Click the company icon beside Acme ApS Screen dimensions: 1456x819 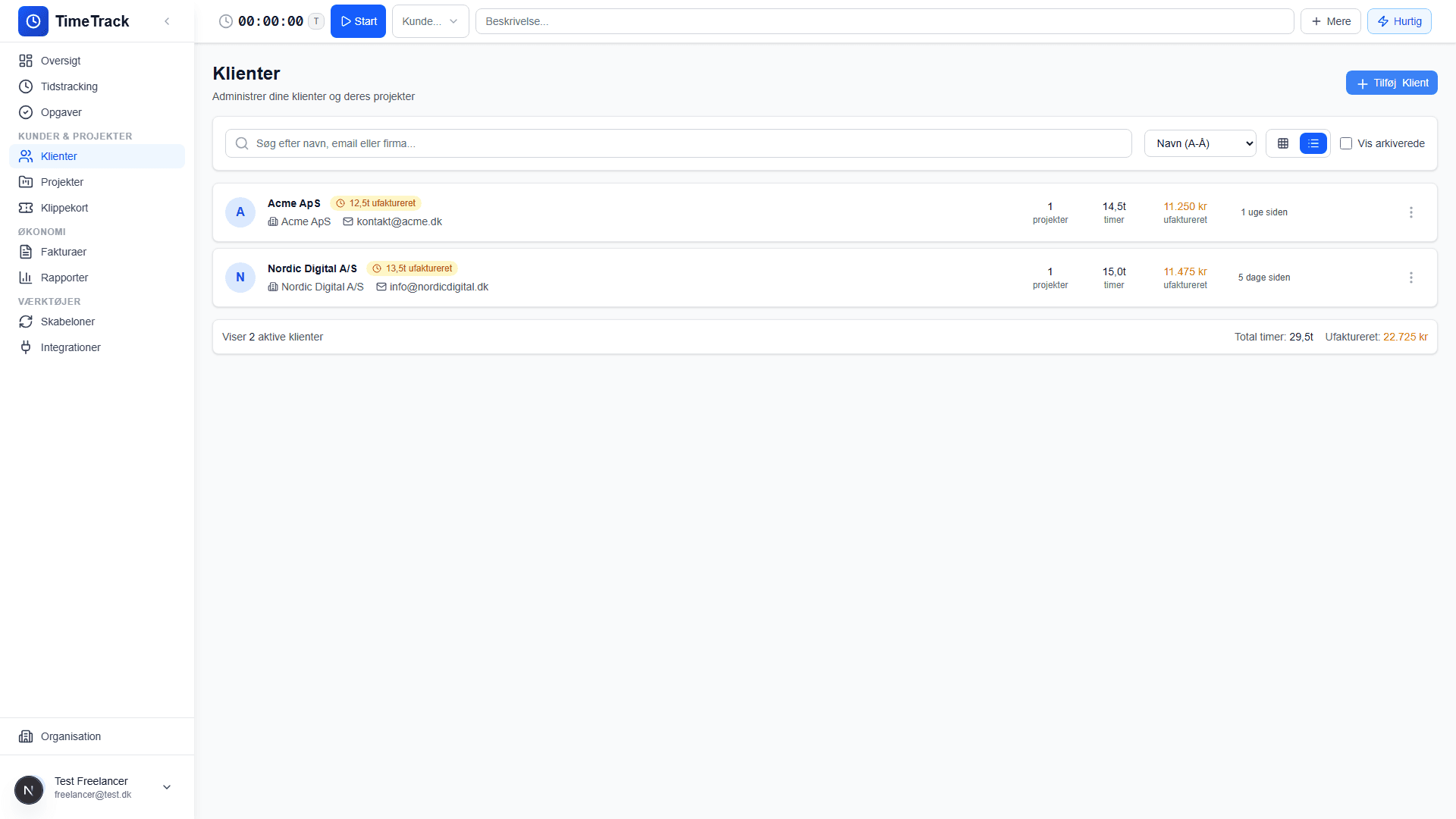273,221
